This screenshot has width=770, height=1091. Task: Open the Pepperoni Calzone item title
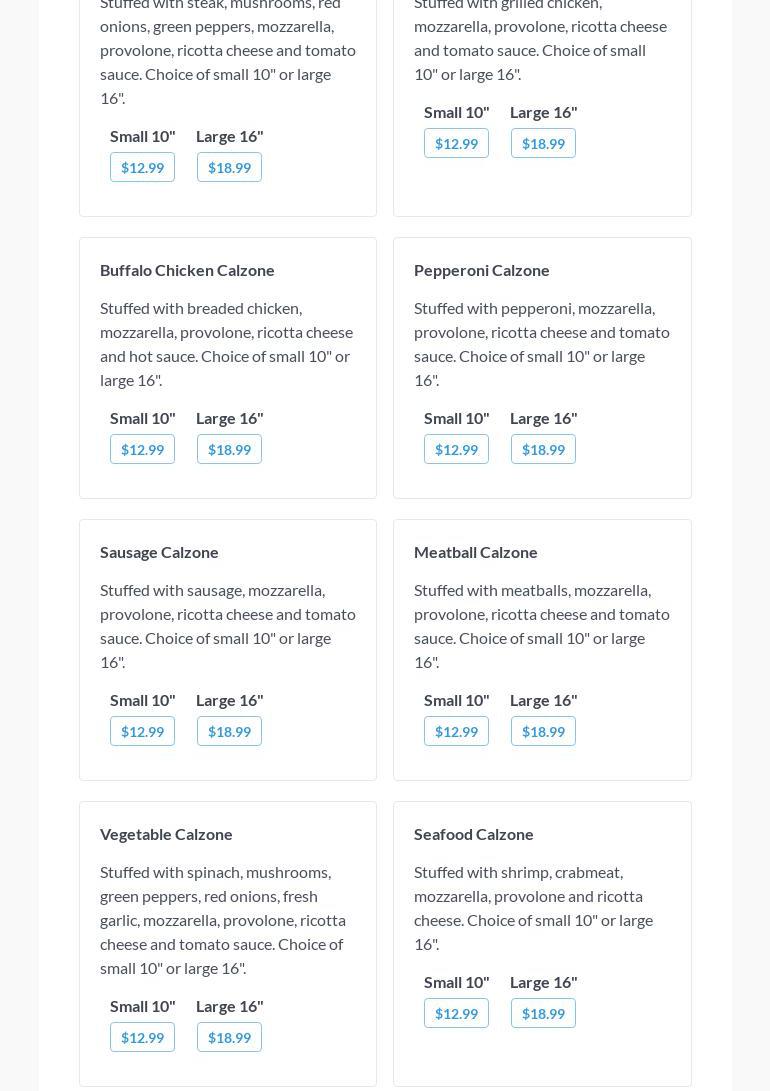tap(481, 270)
